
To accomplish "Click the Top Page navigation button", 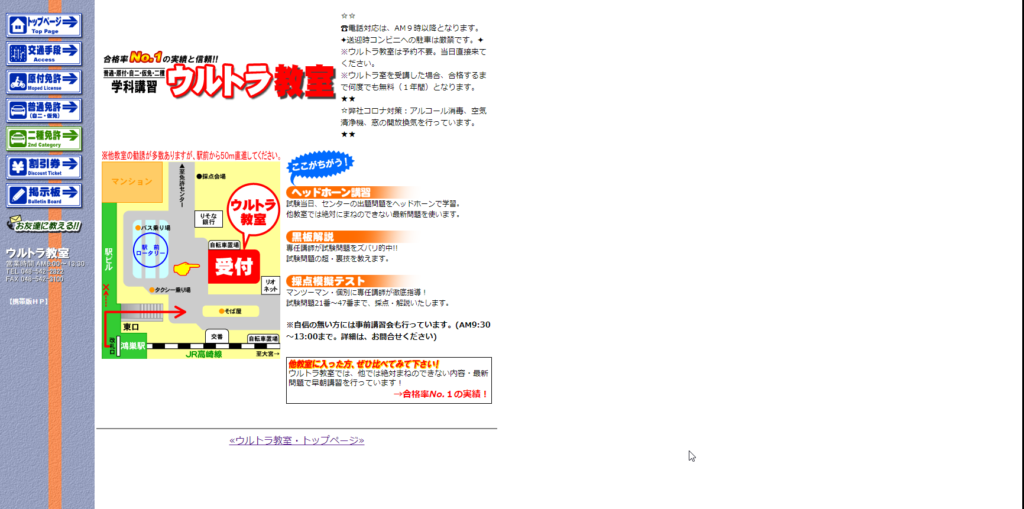I will pos(44,25).
